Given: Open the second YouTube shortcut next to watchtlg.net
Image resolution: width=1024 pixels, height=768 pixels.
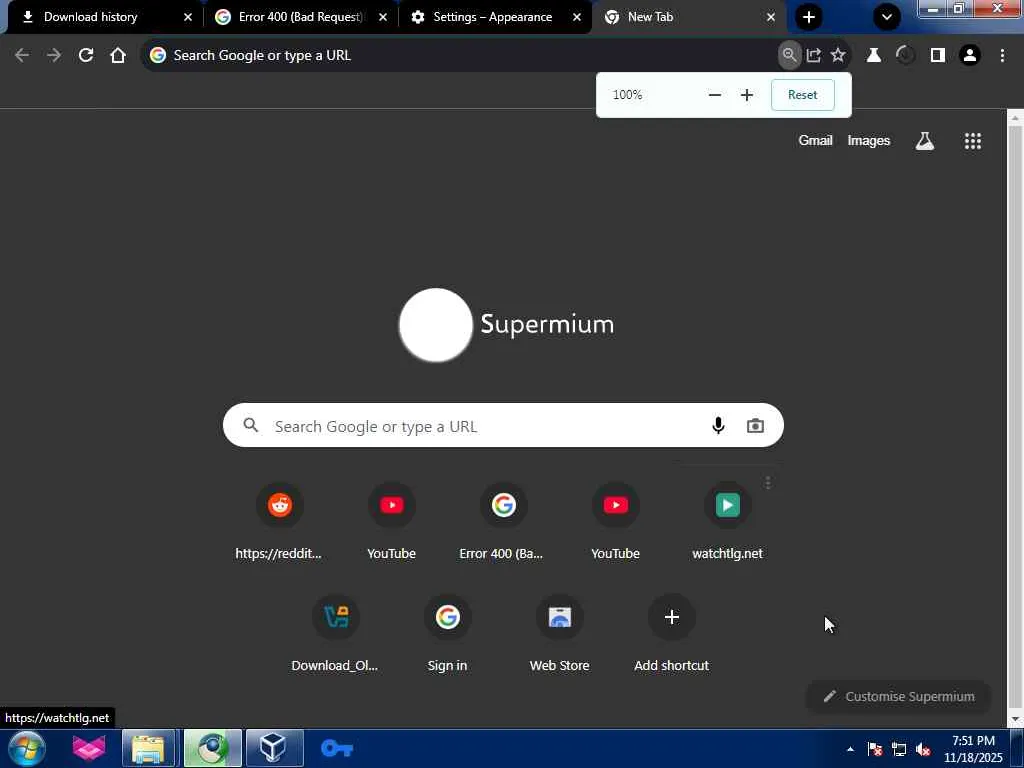Looking at the screenshot, I should point(615,521).
